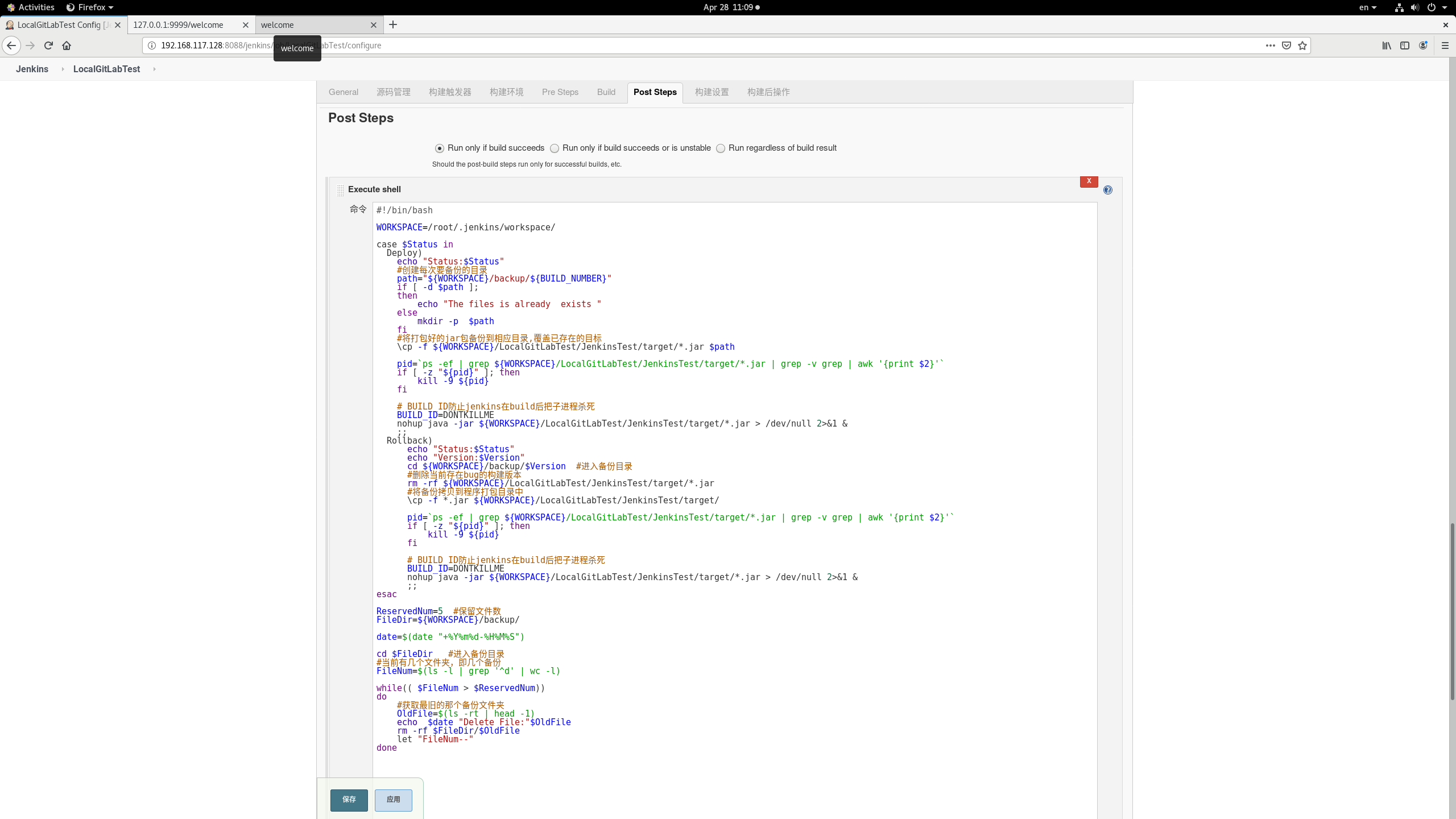Select Run only if build succeeds or is unstable
This screenshot has height=819, width=1456.
(555, 148)
